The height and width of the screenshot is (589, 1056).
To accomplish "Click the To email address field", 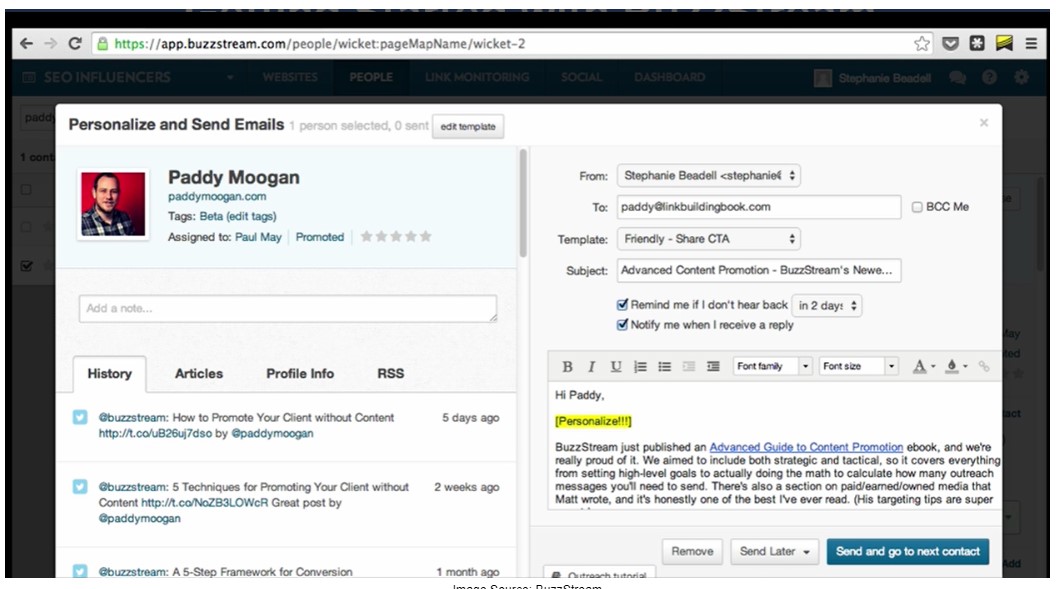I will coord(759,207).
